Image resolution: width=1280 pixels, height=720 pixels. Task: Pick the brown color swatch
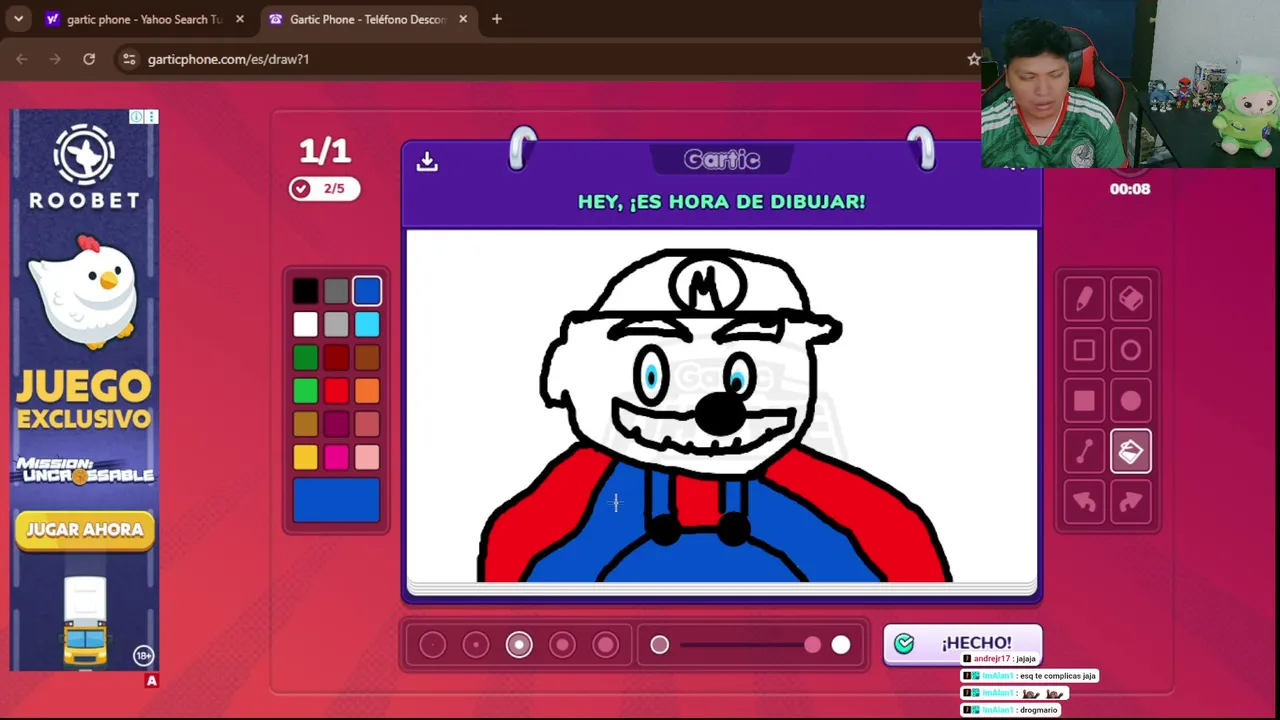coord(367,357)
